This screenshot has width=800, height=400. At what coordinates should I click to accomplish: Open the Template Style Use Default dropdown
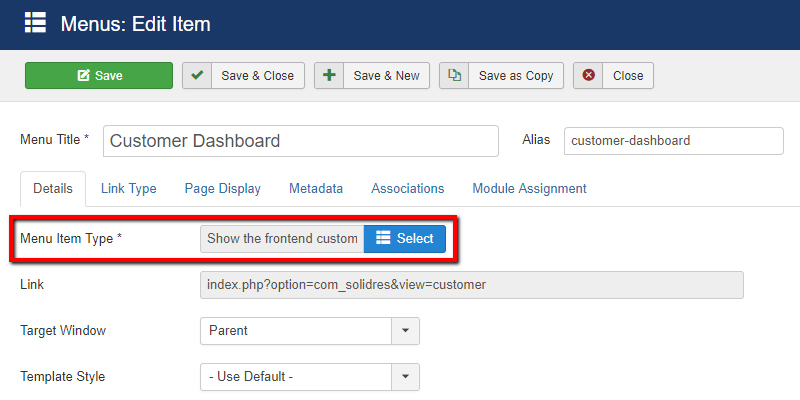pyautogui.click(x=310, y=377)
